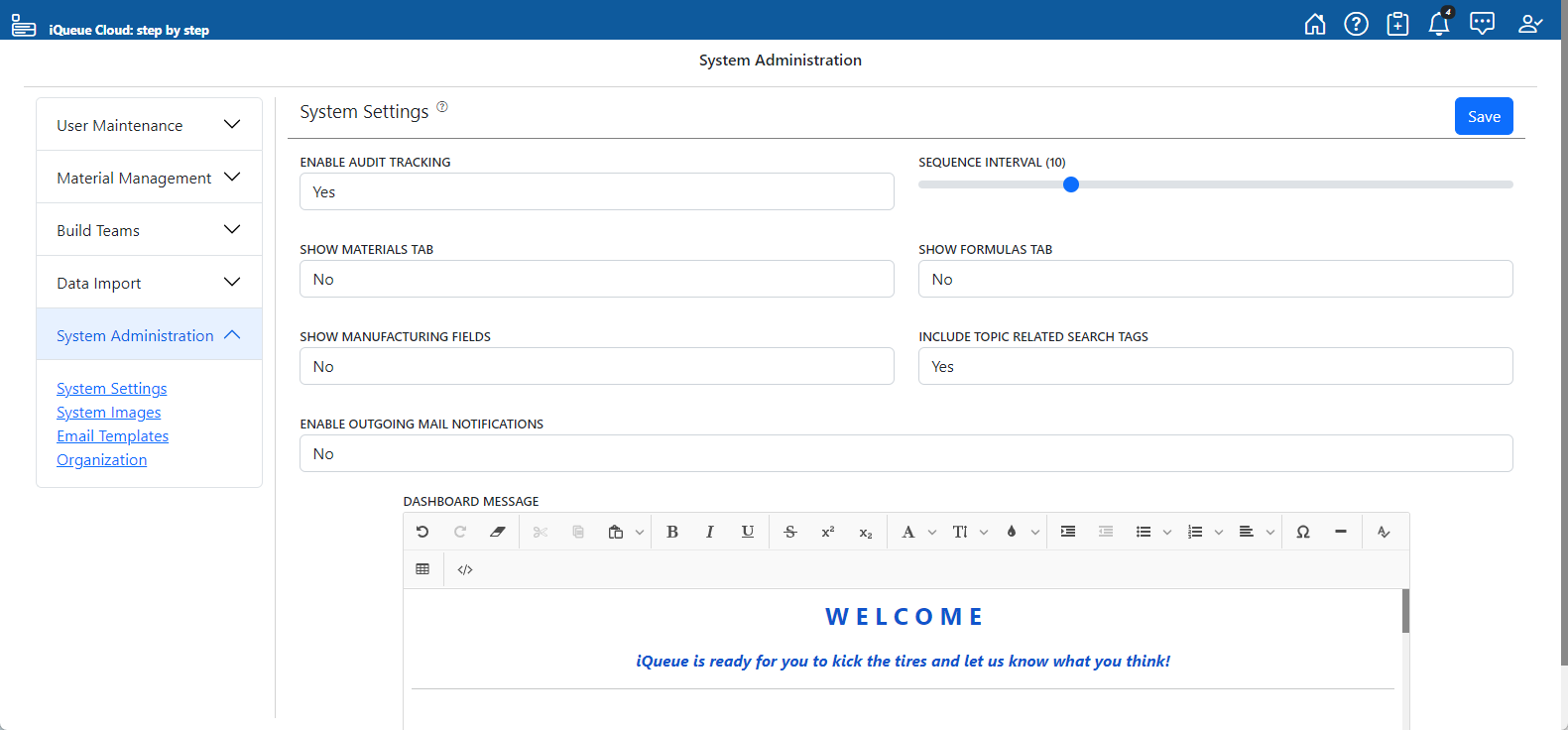Viewport: 1568px width, 730px height.
Task: Go to the Home icon
Action: [1314, 24]
